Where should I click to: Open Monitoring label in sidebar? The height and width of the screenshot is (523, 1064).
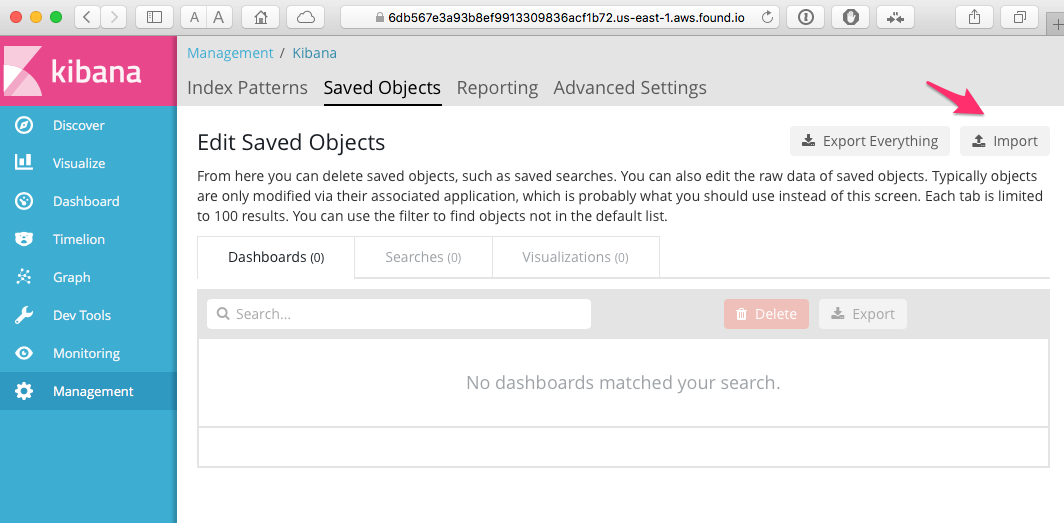86,353
